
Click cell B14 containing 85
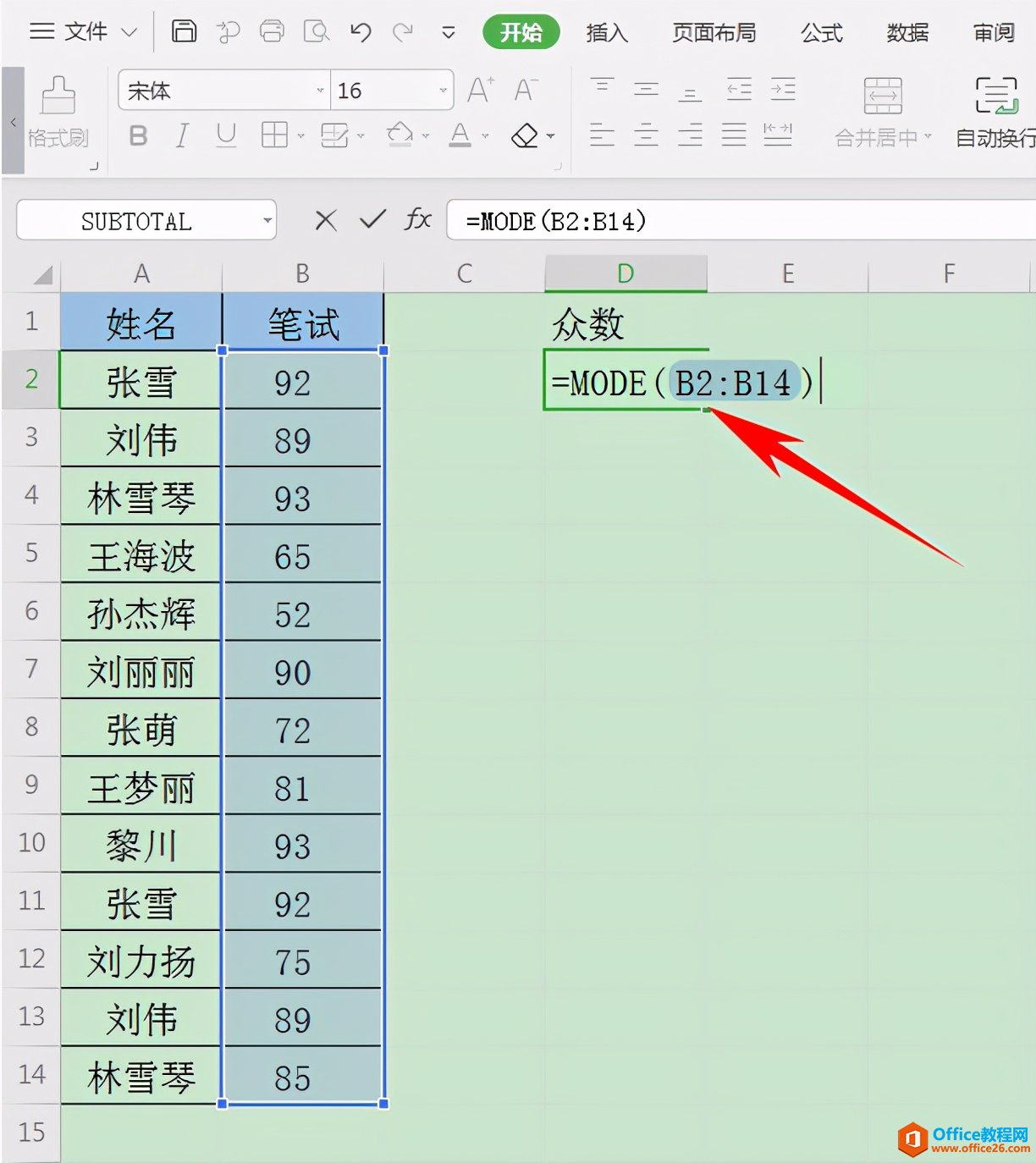(302, 1077)
